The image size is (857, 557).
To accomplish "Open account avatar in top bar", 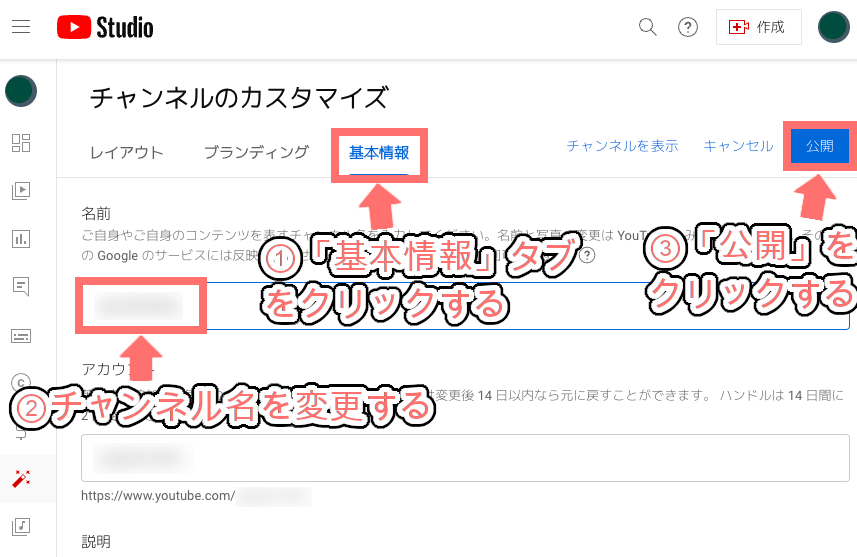I will coord(833,27).
